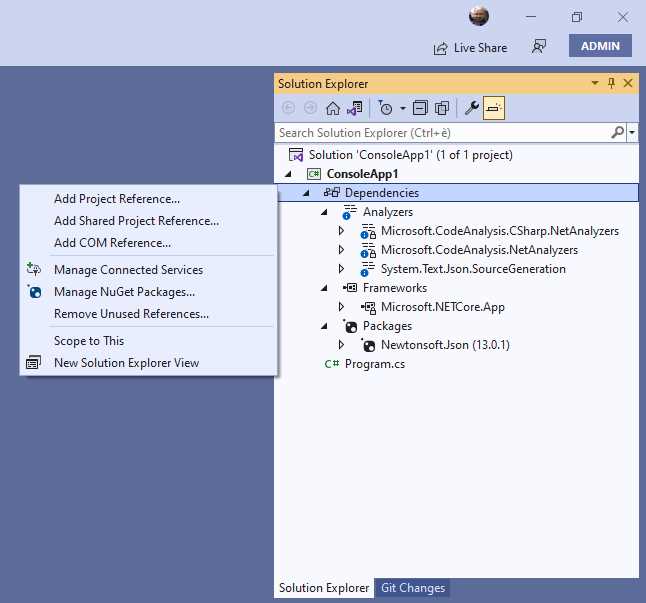Select Microsoft.CodeAnalysis.NetAnalyzers tree item

click(x=479, y=250)
